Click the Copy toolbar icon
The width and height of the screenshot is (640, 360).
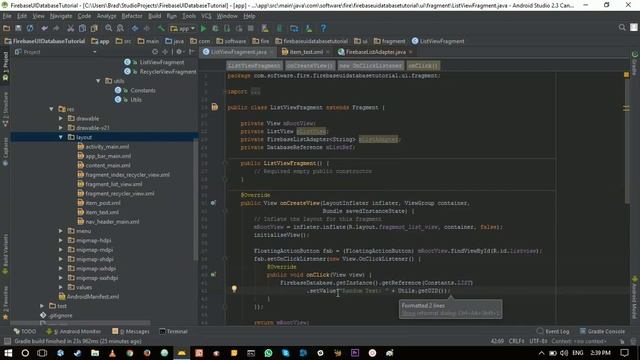pyautogui.click(x=82, y=28)
